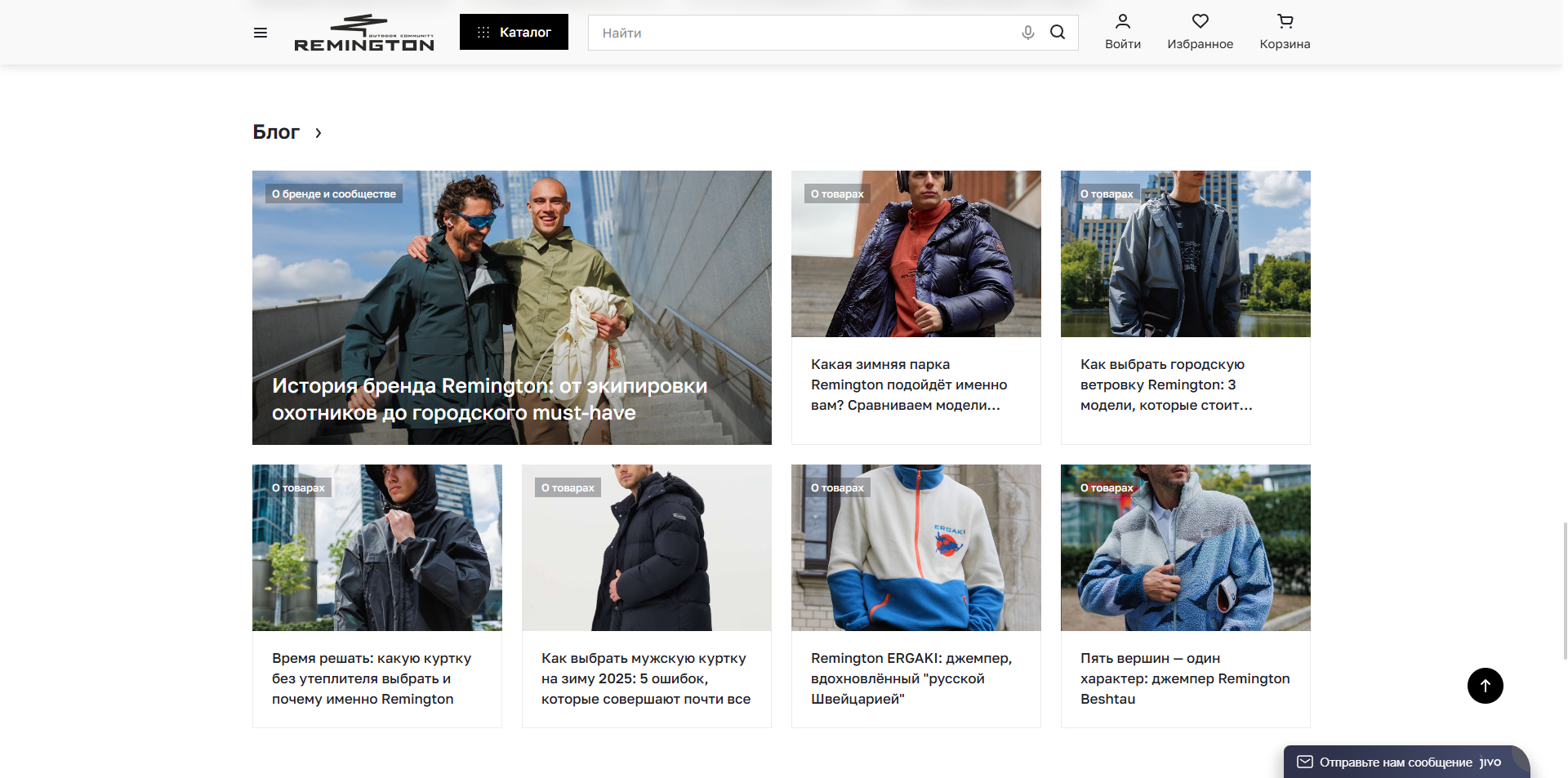Open городскую ветровку Remington article title
Screen dimensions: 1568x778
pos(1166,385)
